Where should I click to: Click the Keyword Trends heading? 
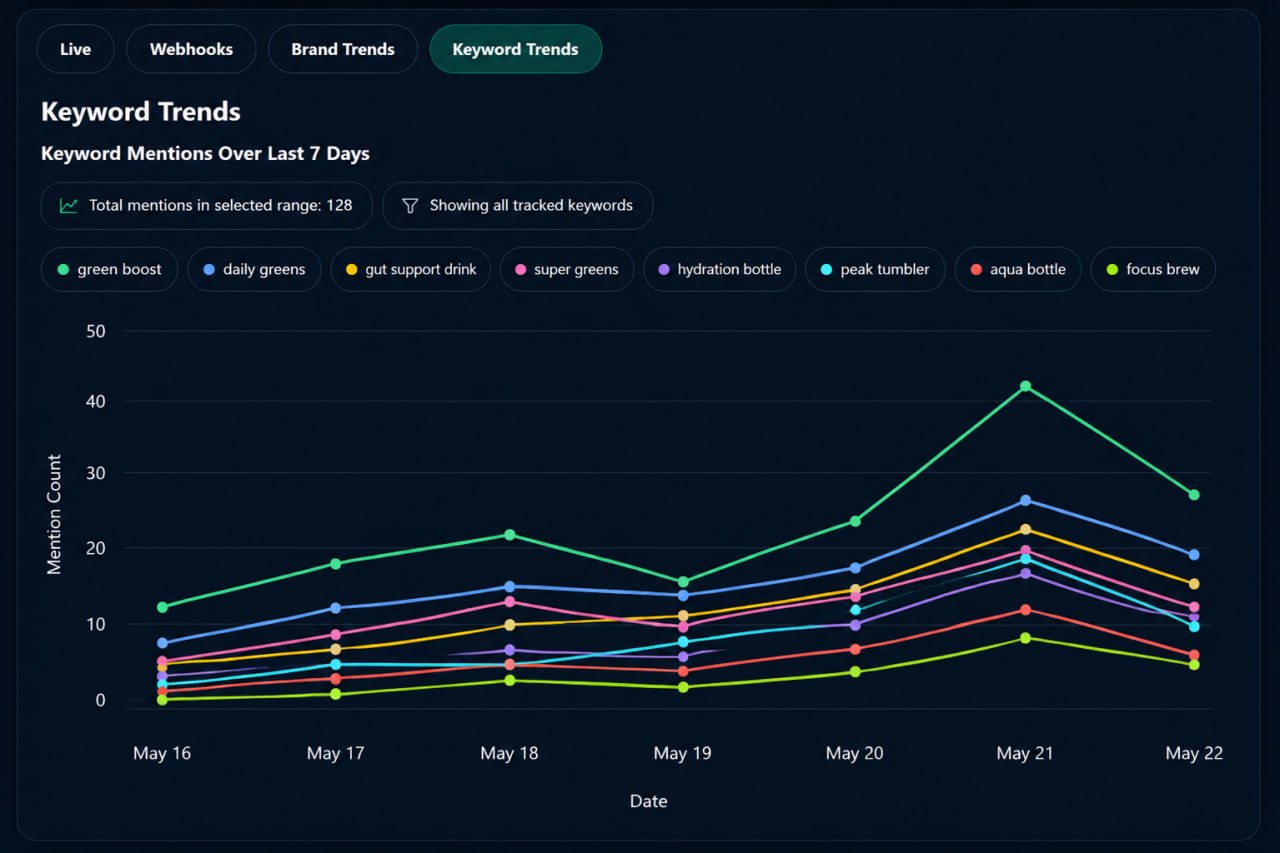click(141, 111)
